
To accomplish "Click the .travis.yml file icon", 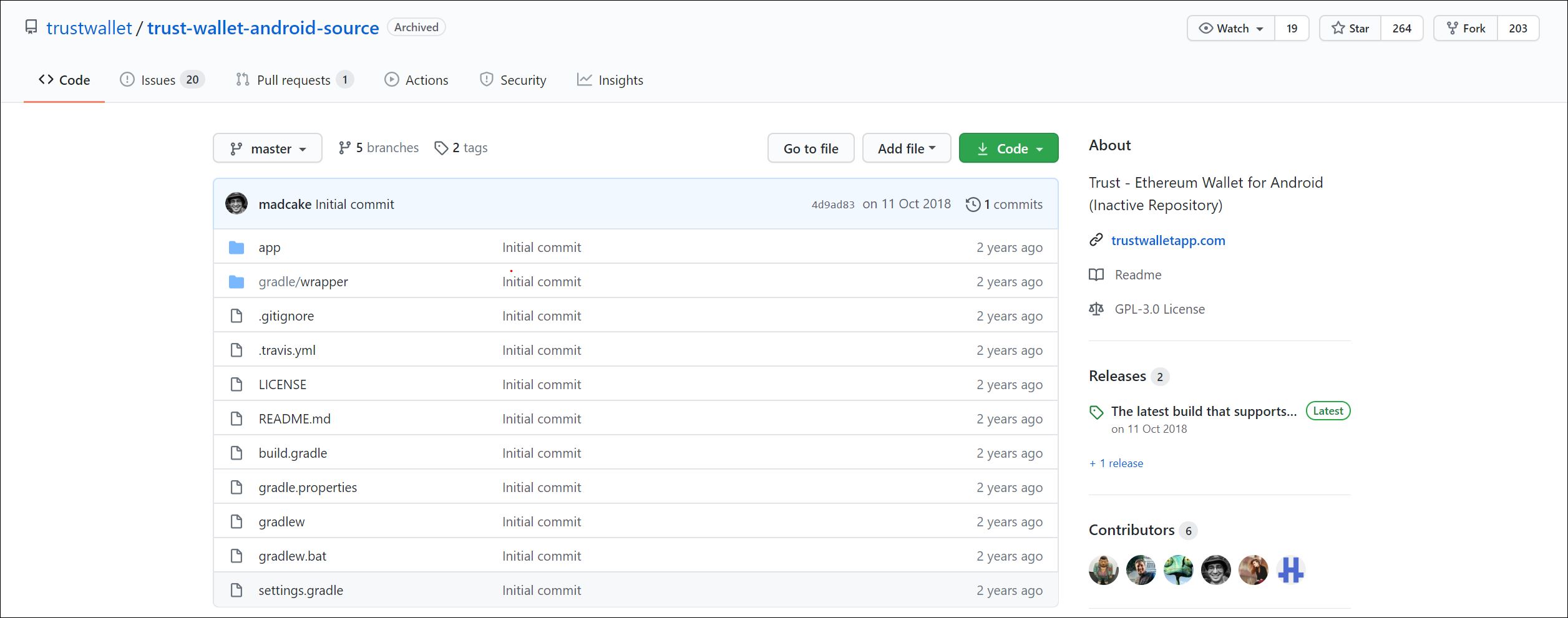I will tap(236, 350).
